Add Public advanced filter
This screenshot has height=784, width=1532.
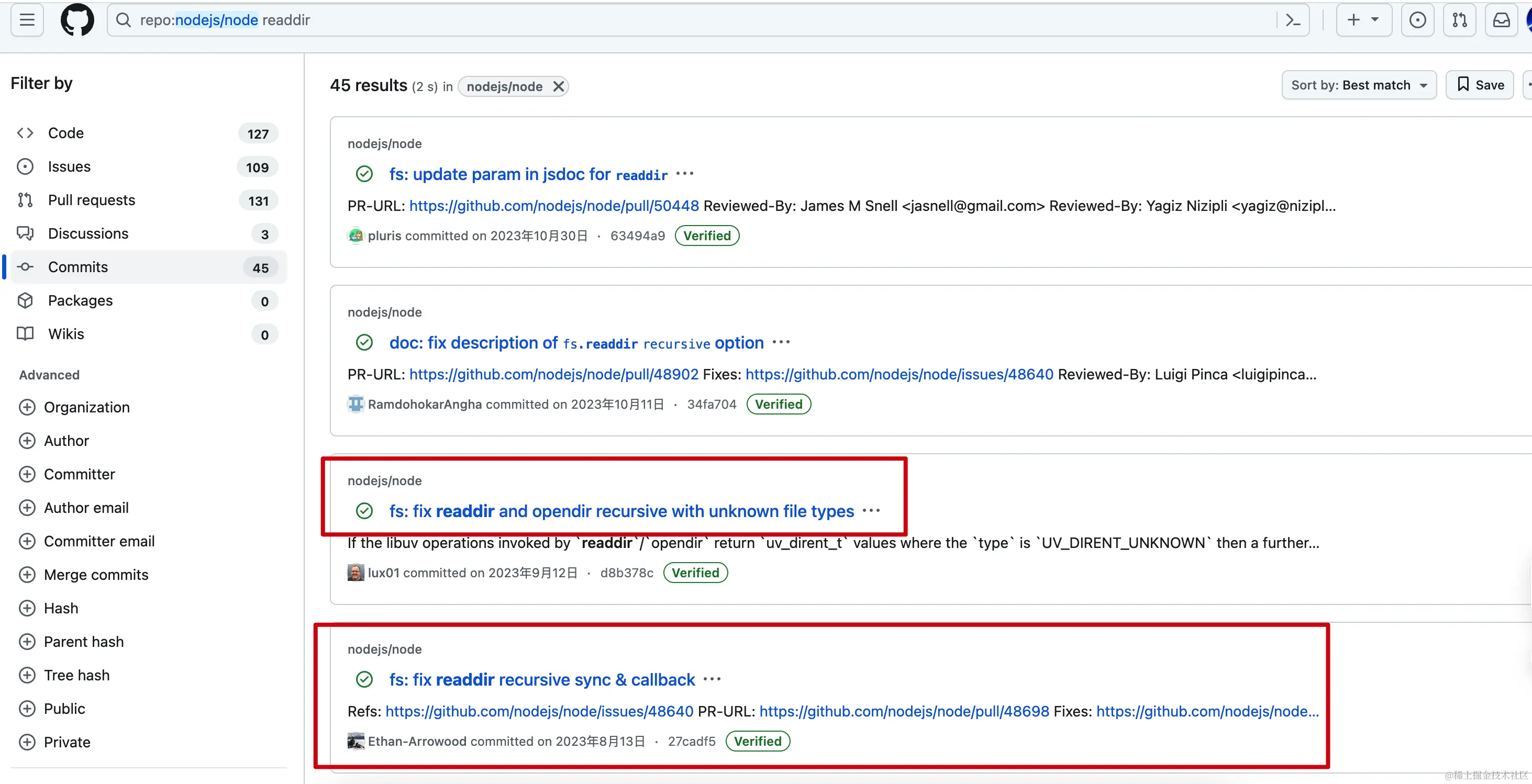tap(52, 709)
